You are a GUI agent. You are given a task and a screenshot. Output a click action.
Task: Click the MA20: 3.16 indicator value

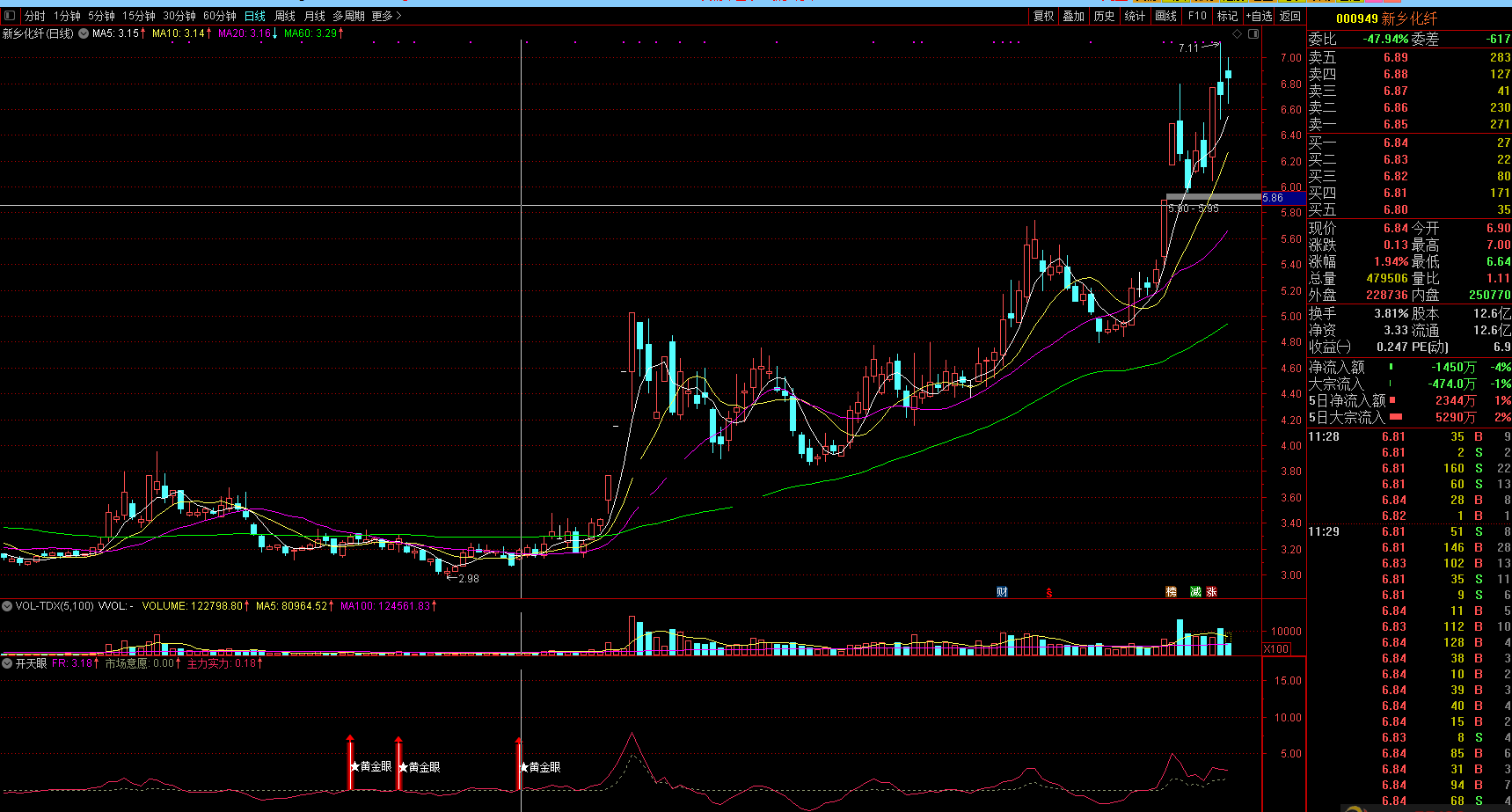coord(247,33)
